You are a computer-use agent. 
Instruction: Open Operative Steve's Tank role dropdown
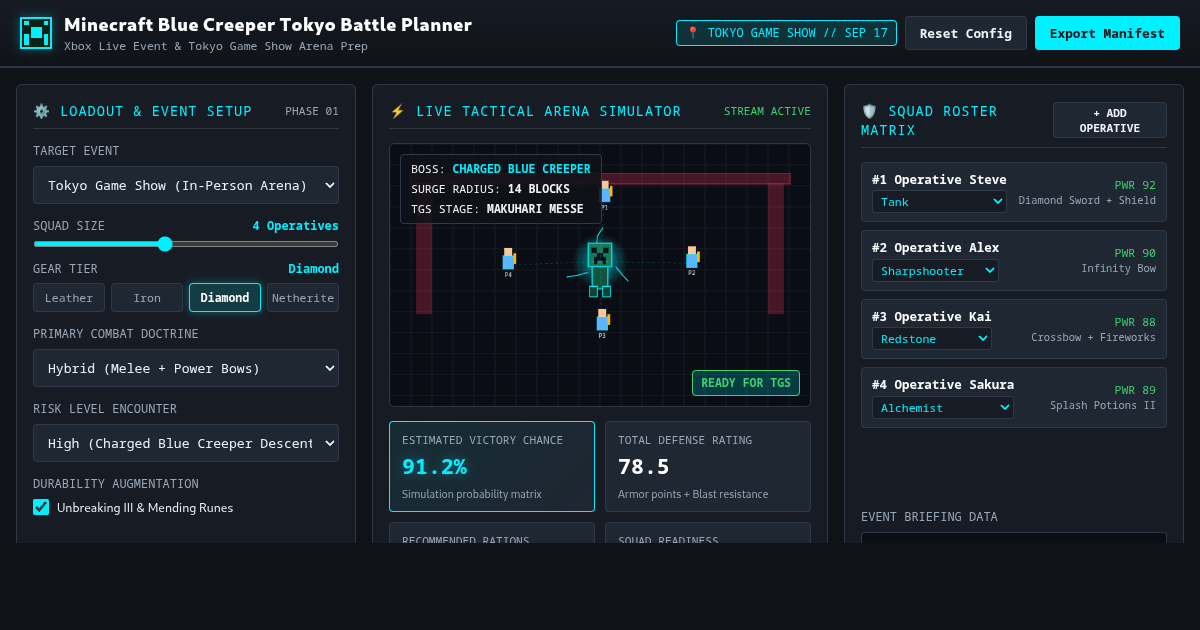939,202
